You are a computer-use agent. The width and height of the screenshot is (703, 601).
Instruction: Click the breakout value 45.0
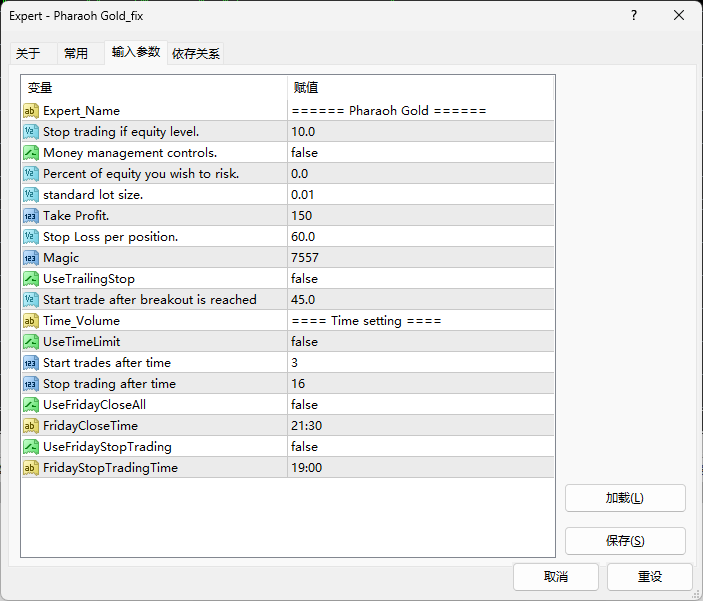pyautogui.click(x=303, y=300)
